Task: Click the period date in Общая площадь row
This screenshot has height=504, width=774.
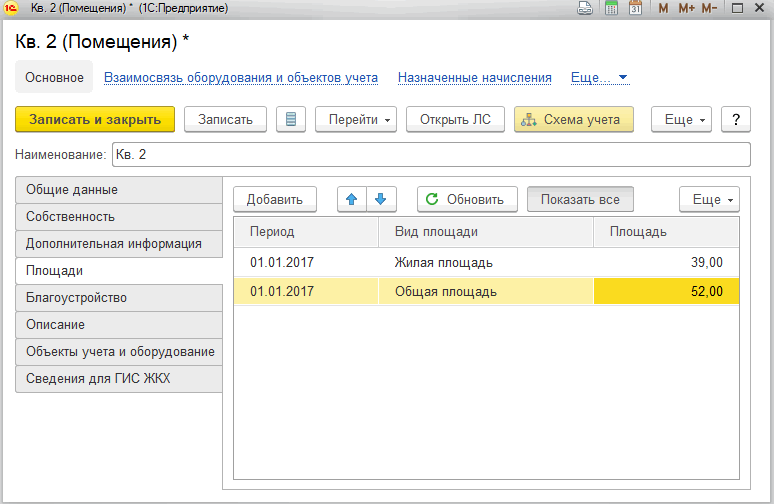Action: click(306, 291)
